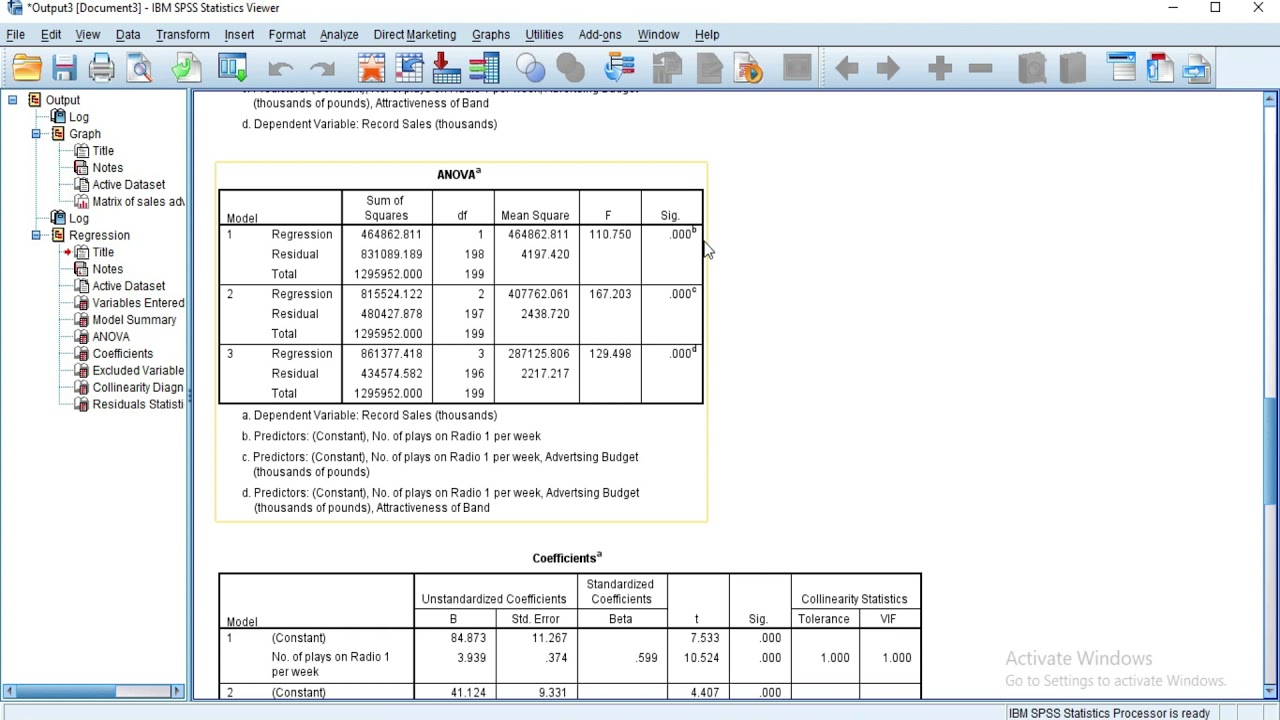Select Active Dataset under Graph
The image size is (1280, 720).
tap(129, 185)
